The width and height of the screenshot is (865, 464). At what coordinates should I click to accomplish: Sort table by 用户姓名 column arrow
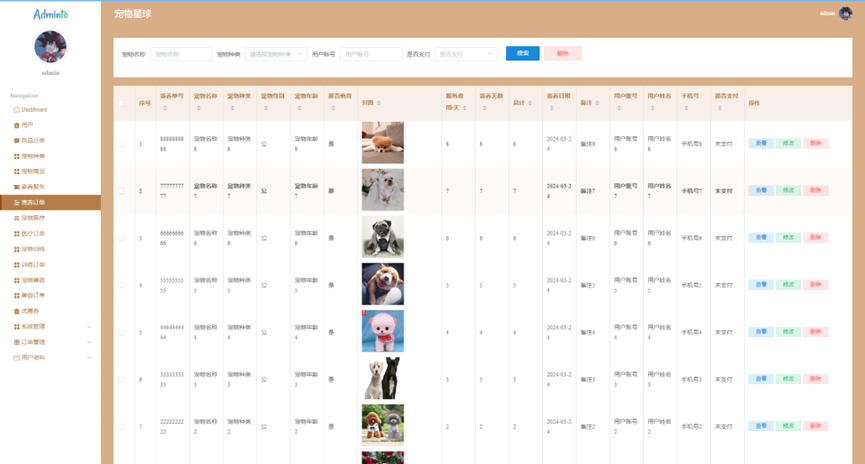coord(653,108)
